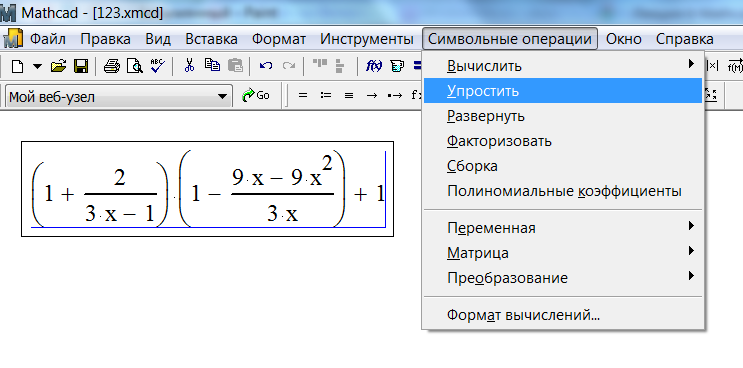Open a file using the folder icon

58,66
